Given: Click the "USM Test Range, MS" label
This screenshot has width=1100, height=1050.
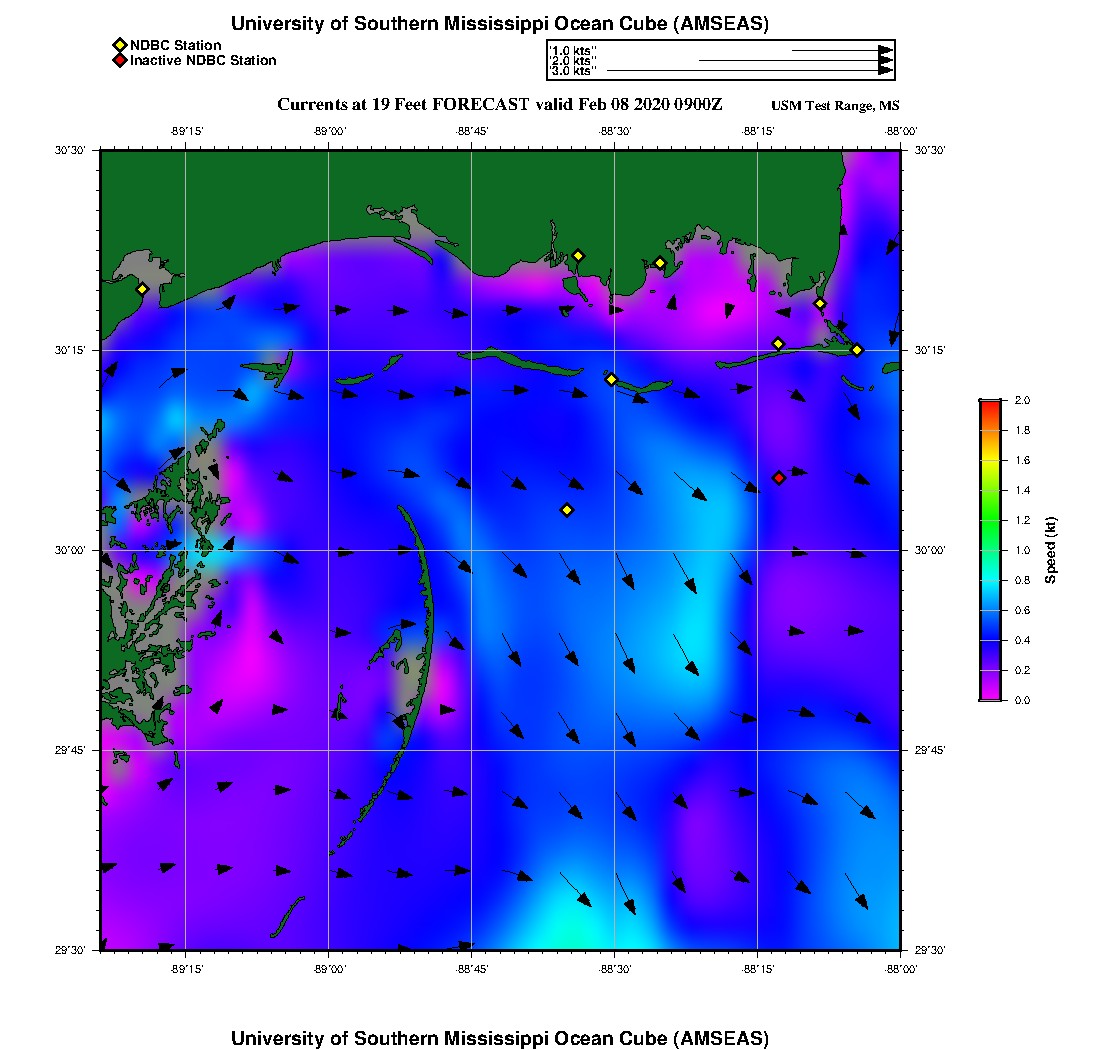Looking at the screenshot, I should pos(835,106).
